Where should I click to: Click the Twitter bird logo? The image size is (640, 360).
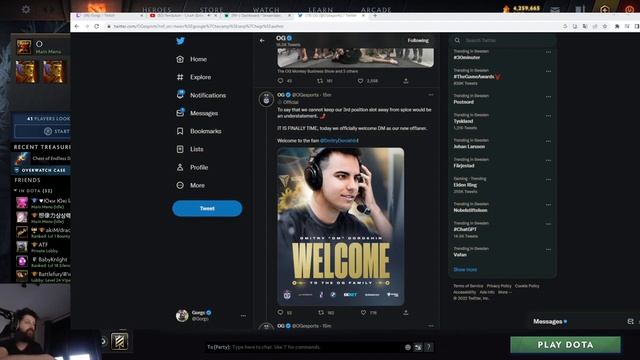click(180, 41)
